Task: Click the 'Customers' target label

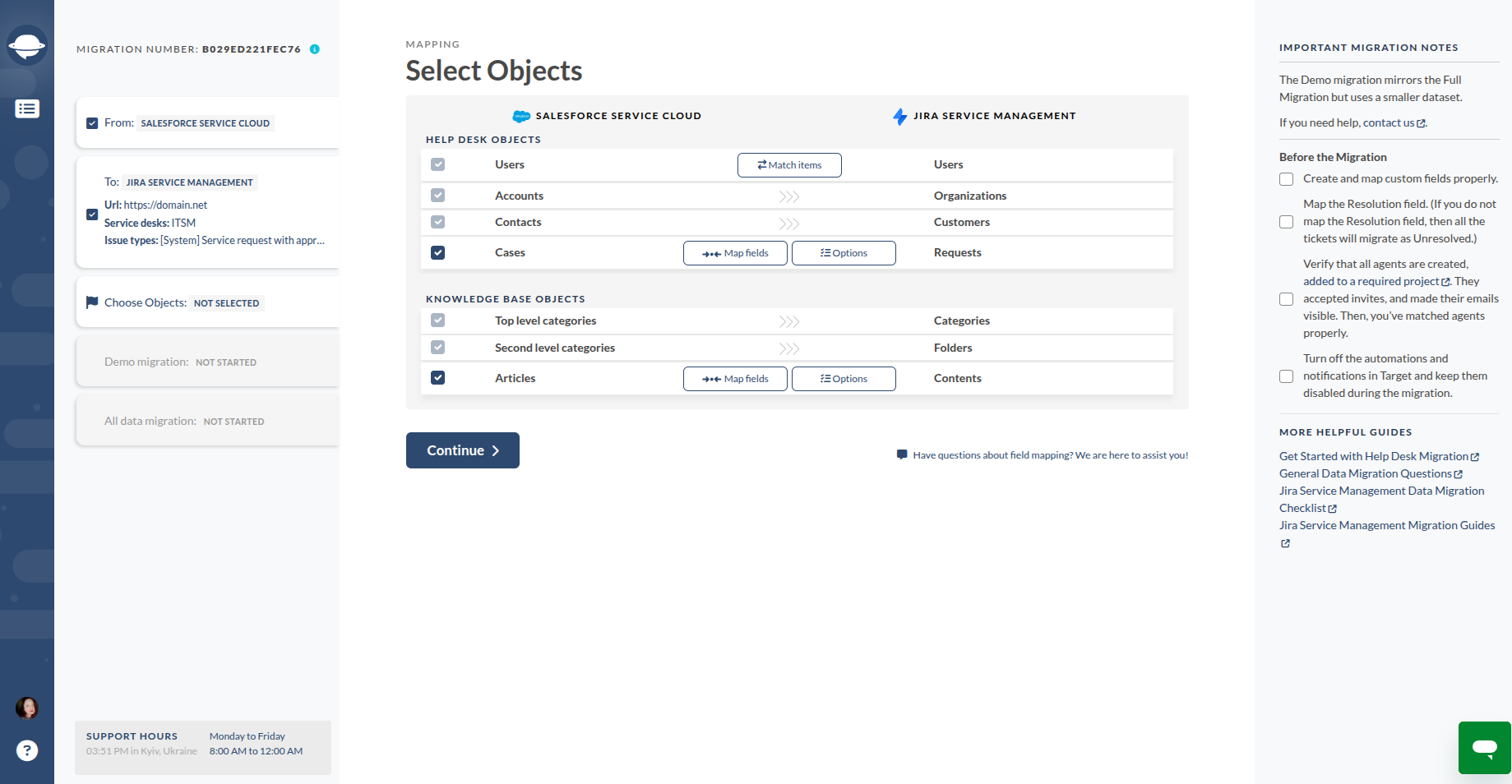Action: click(x=962, y=222)
